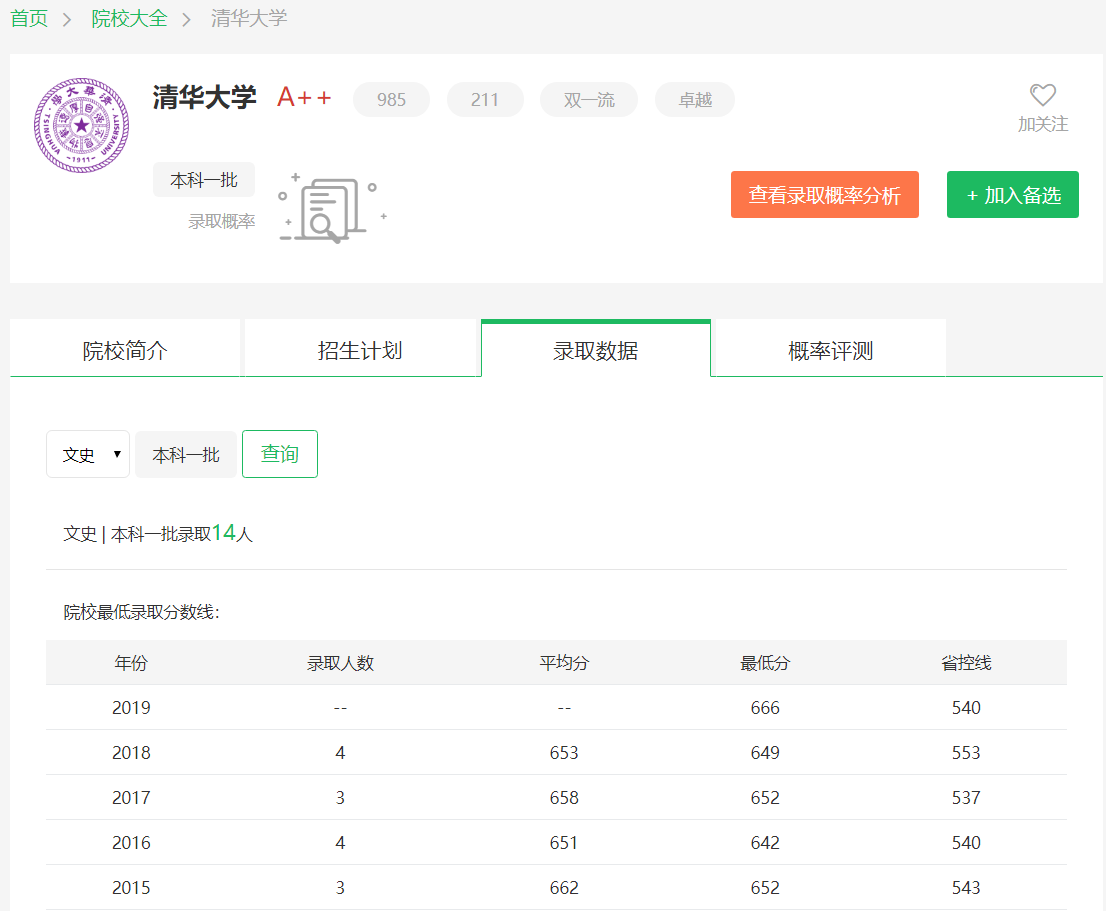Click the A++ rating text
1106x911 pixels.
point(304,97)
